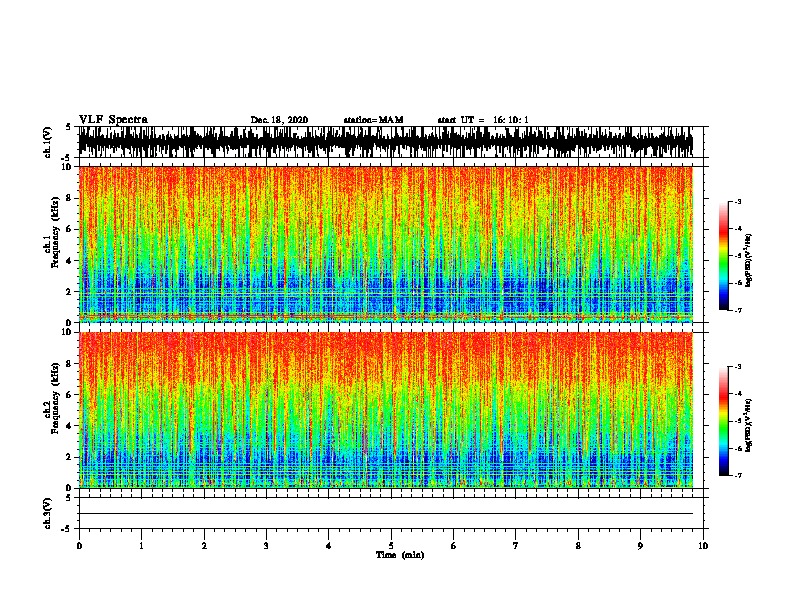Click the '-5' tick of the ch.1(V) waveform axis
Viewport: 792px width, 612px height.
pyautogui.click(x=66, y=158)
